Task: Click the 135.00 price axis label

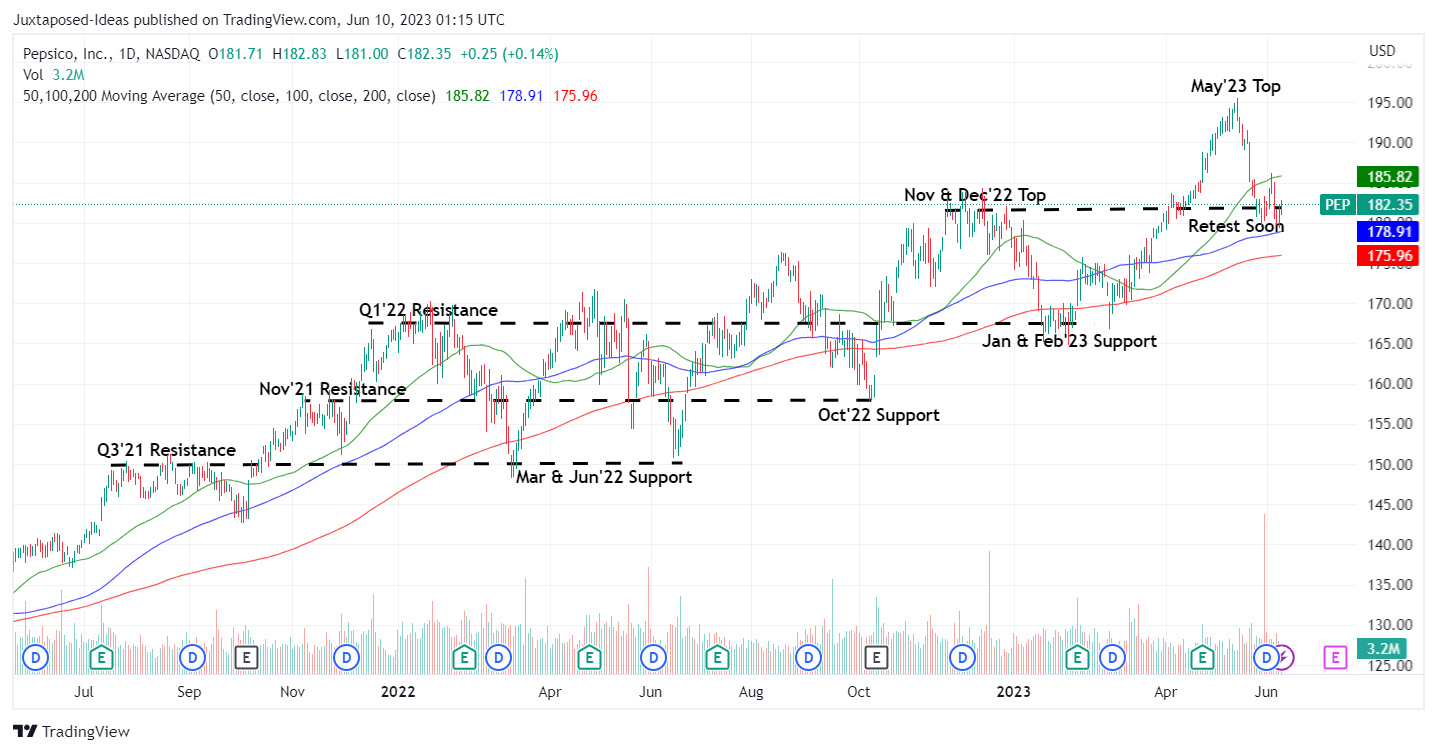Action: [1390, 586]
